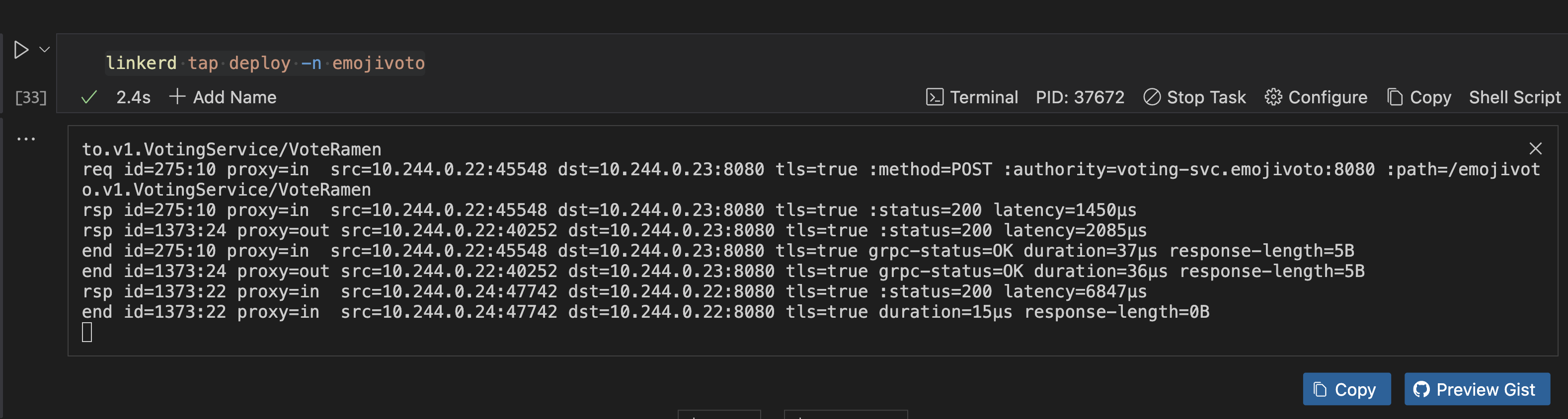Run the linkerd tap command cell
The width and height of the screenshot is (1568, 419).
click(x=21, y=50)
